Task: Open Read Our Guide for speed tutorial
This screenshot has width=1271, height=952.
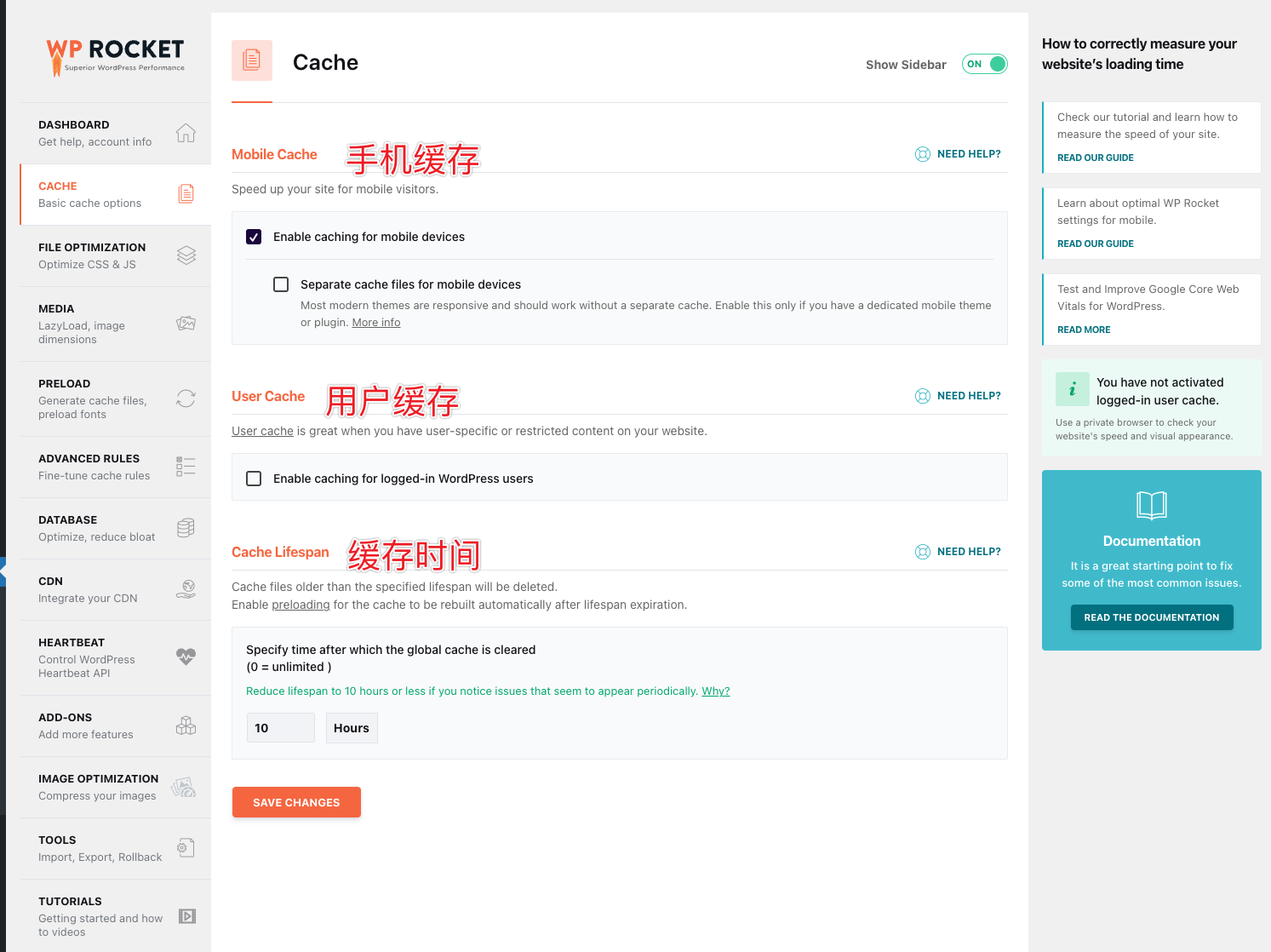Action: (1096, 158)
